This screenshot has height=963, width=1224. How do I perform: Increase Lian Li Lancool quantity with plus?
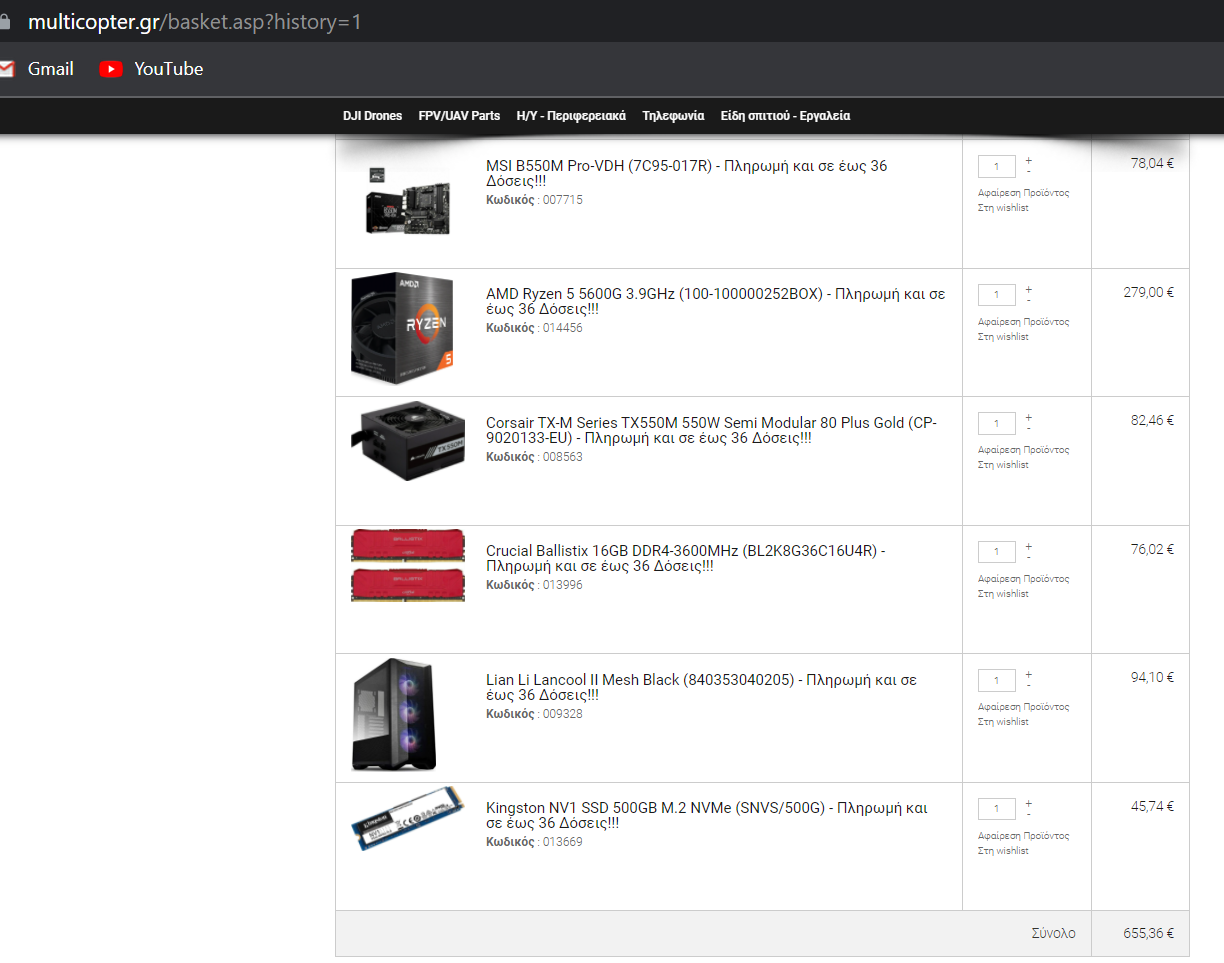[1028, 675]
